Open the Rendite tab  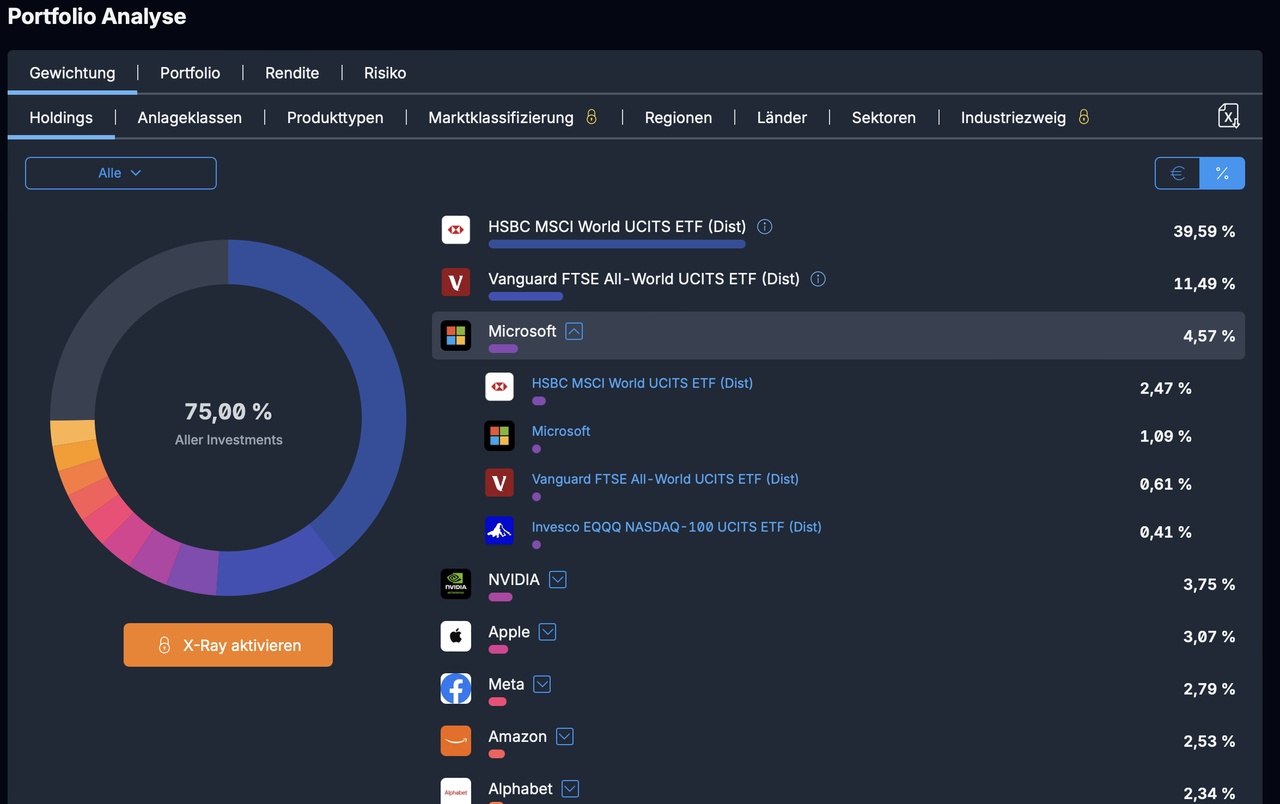click(292, 73)
